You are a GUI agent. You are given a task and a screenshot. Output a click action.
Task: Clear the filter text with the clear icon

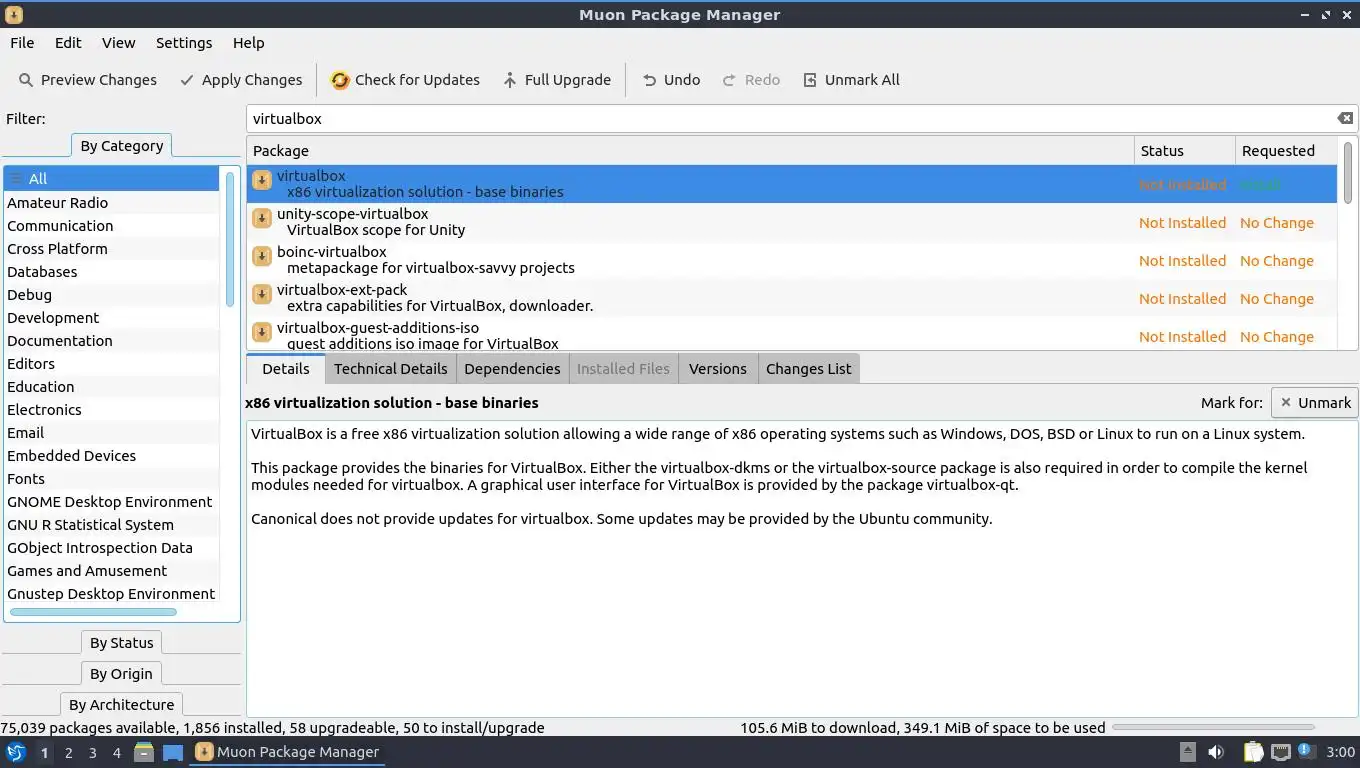click(x=1345, y=118)
